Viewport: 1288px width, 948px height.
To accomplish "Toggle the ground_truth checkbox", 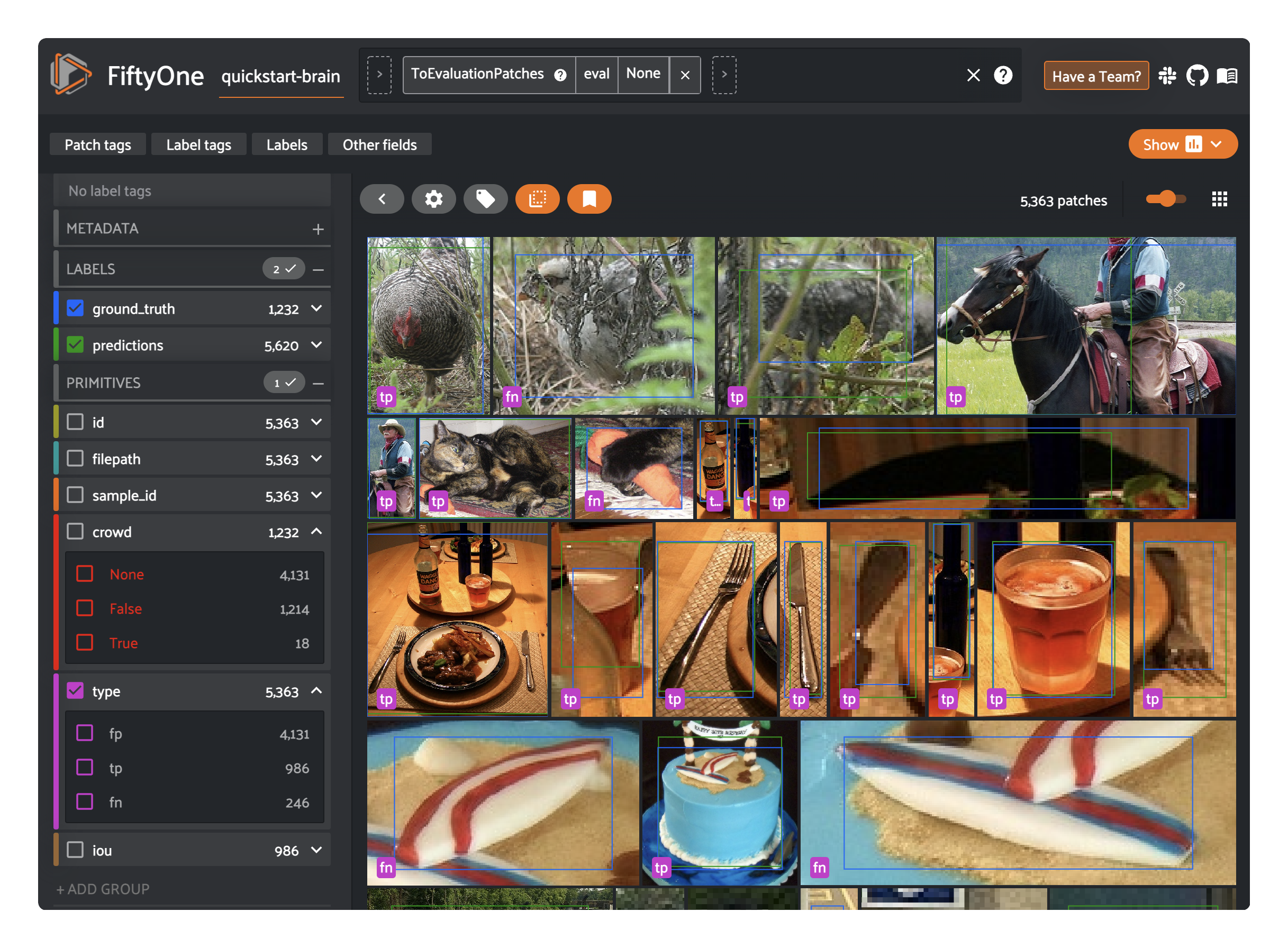I will (75, 308).
